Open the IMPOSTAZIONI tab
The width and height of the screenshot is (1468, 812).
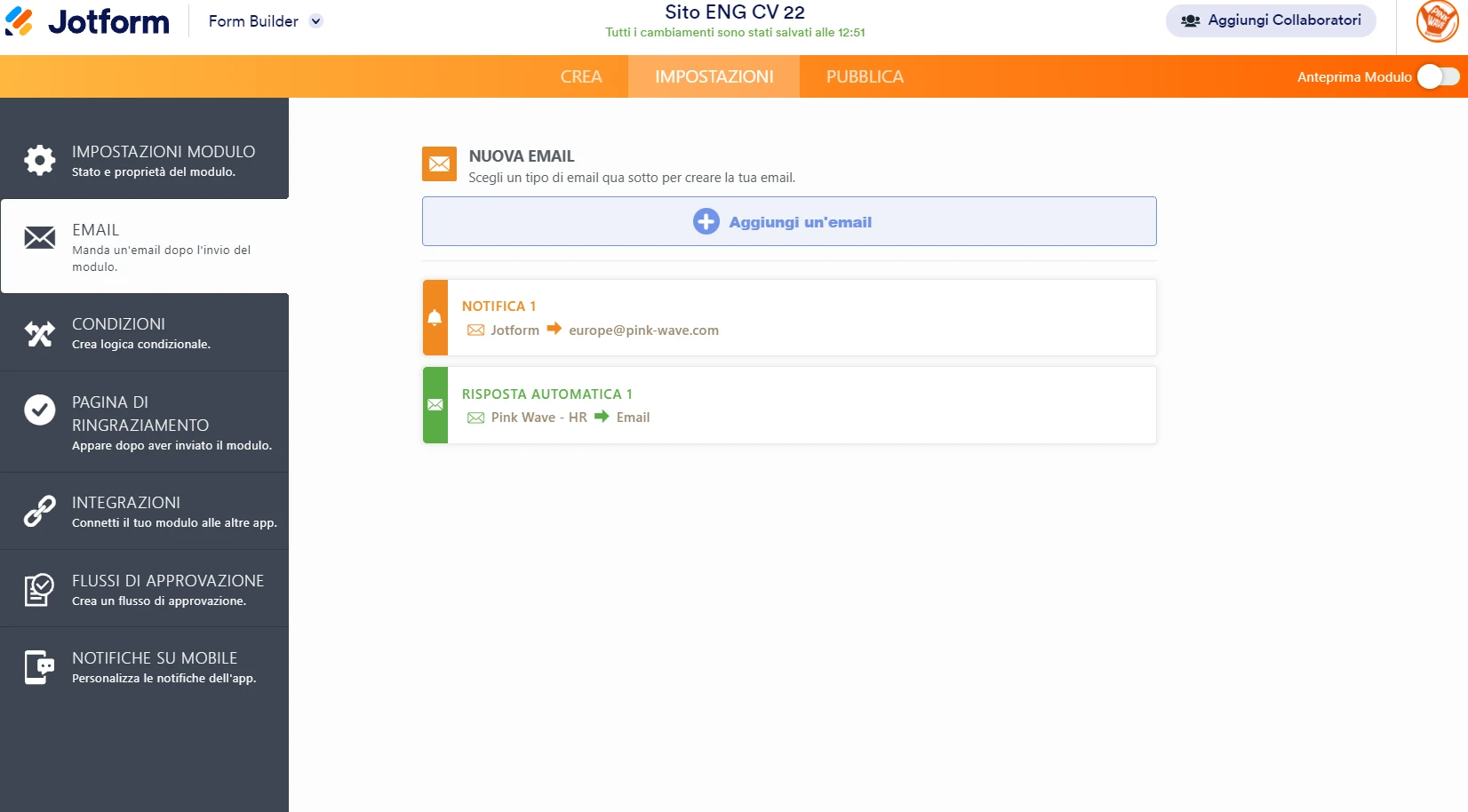coord(714,76)
